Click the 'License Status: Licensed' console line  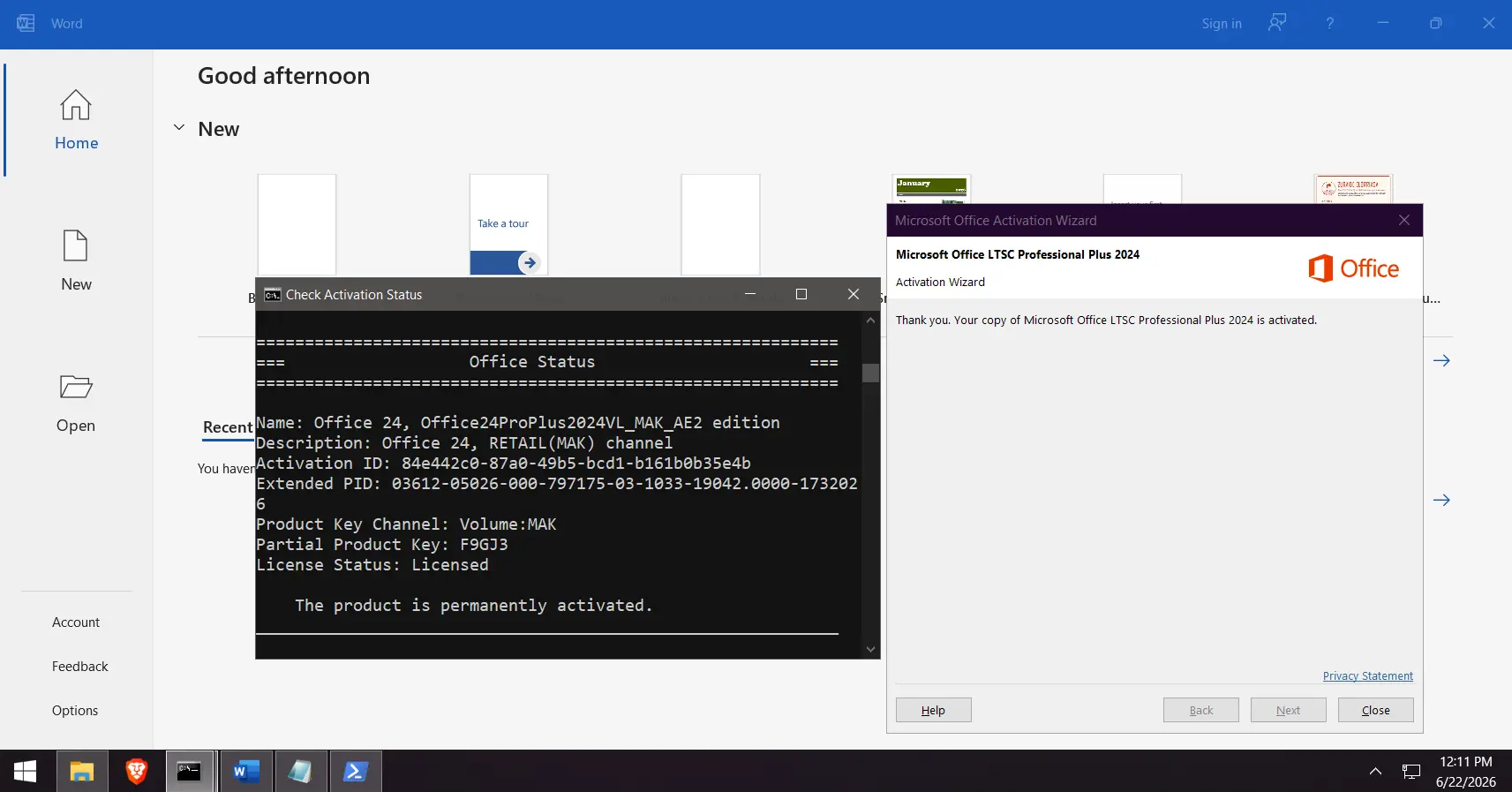pyautogui.click(x=372, y=565)
